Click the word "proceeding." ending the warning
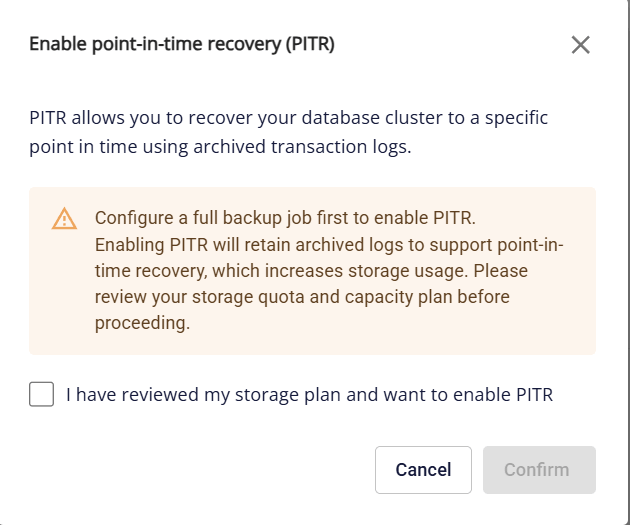 tap(142, 323)
